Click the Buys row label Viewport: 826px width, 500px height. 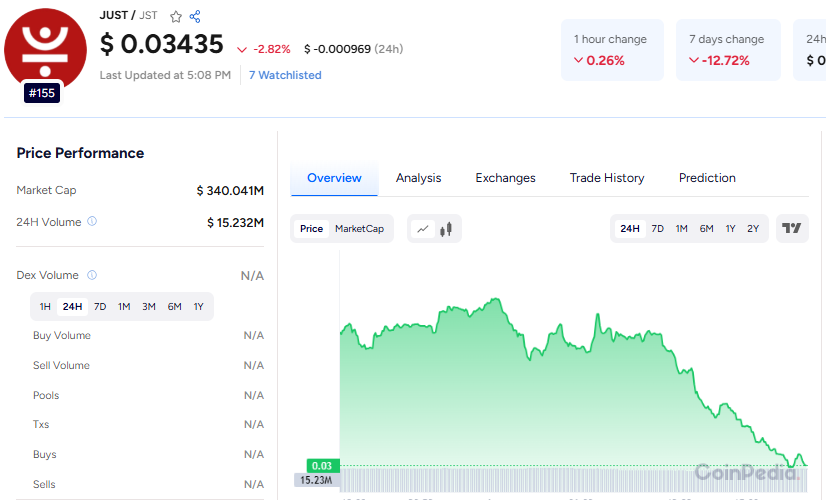tap(44, 455)
